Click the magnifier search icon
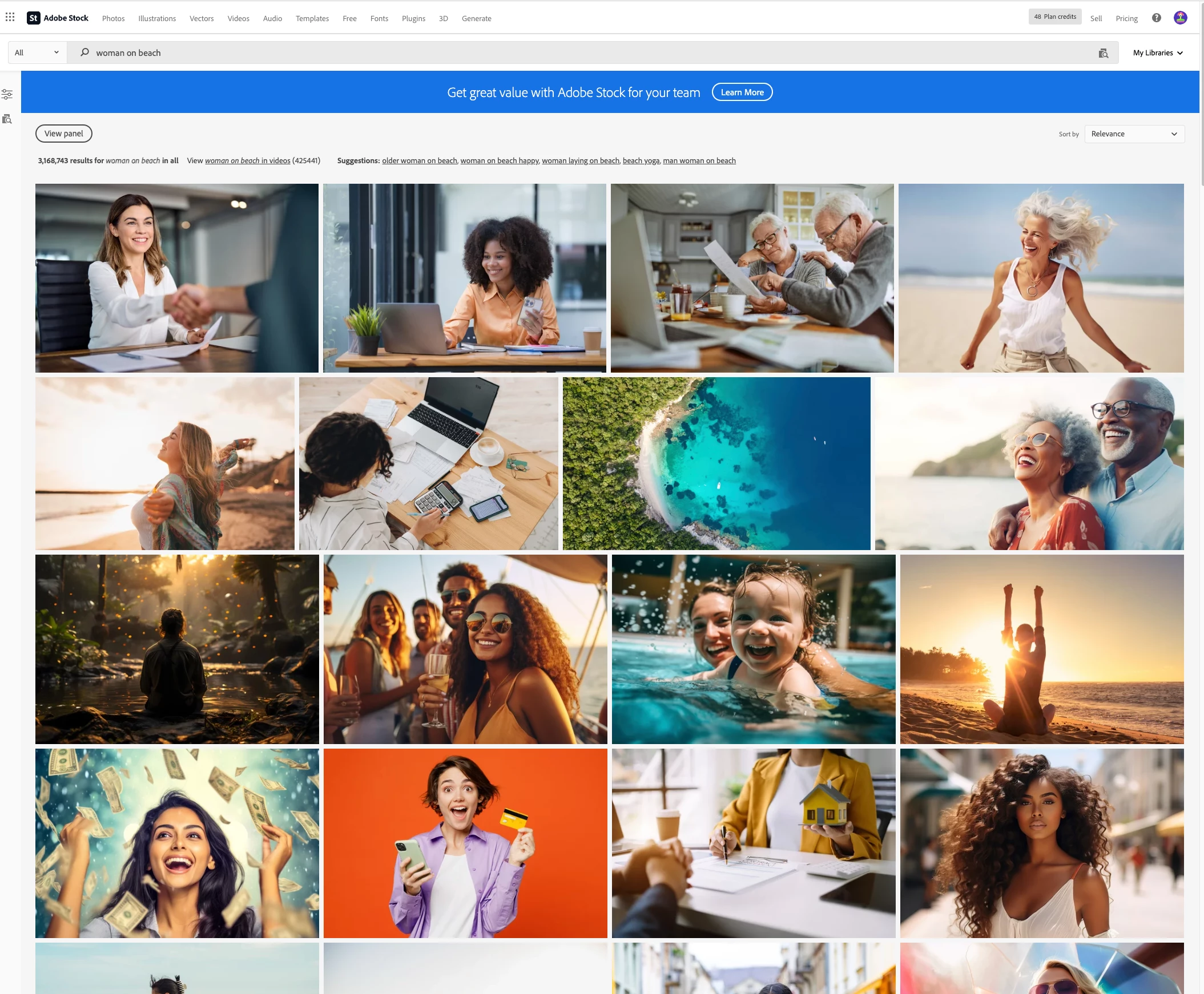 [x=84, y=52]
